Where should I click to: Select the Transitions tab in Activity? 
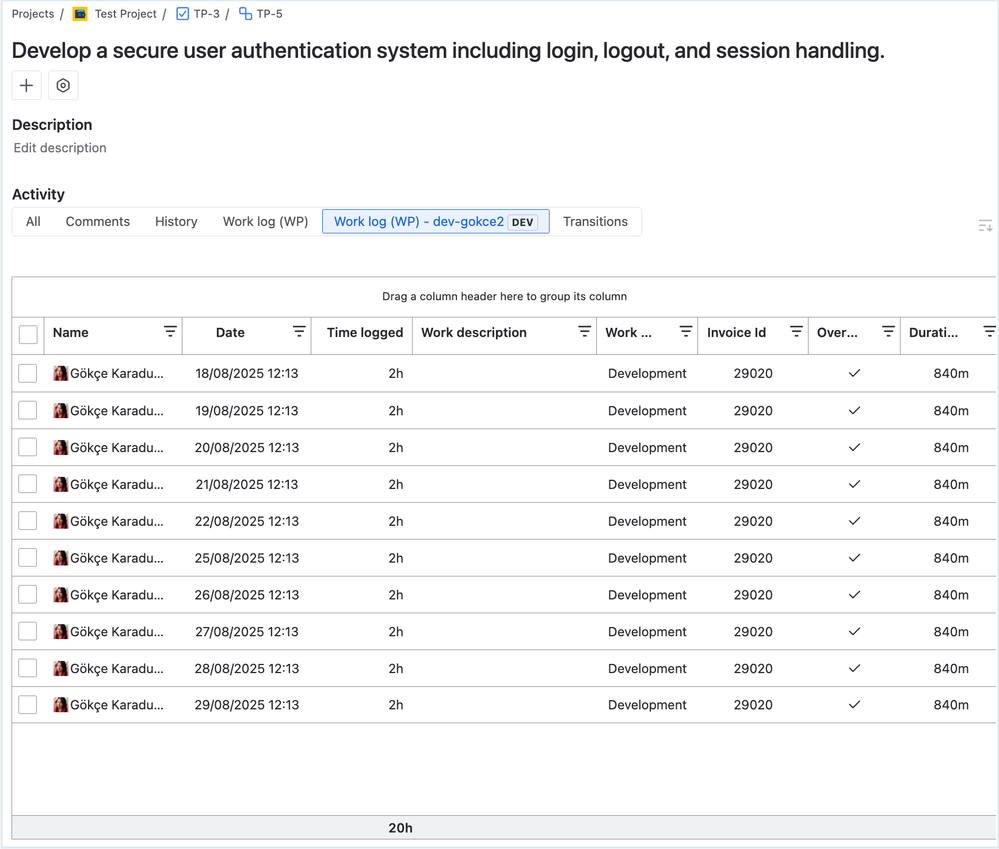(595, 221)
